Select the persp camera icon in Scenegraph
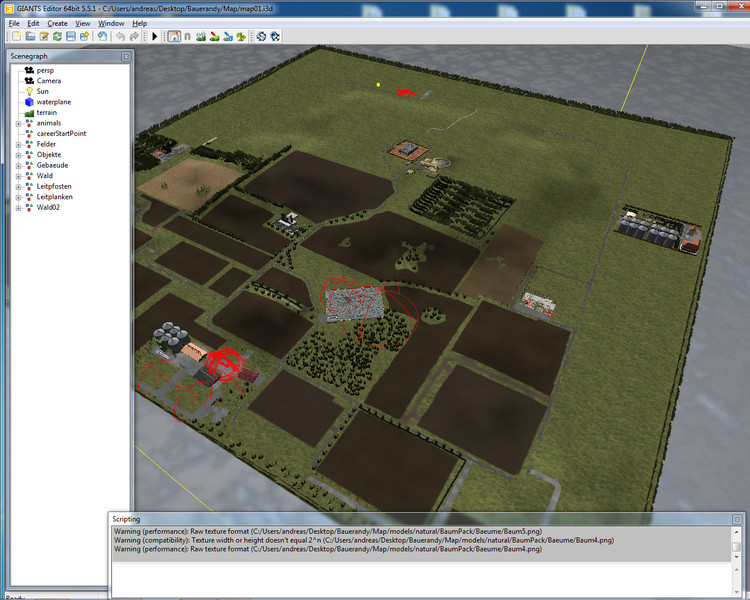 [x=29, y=70]
